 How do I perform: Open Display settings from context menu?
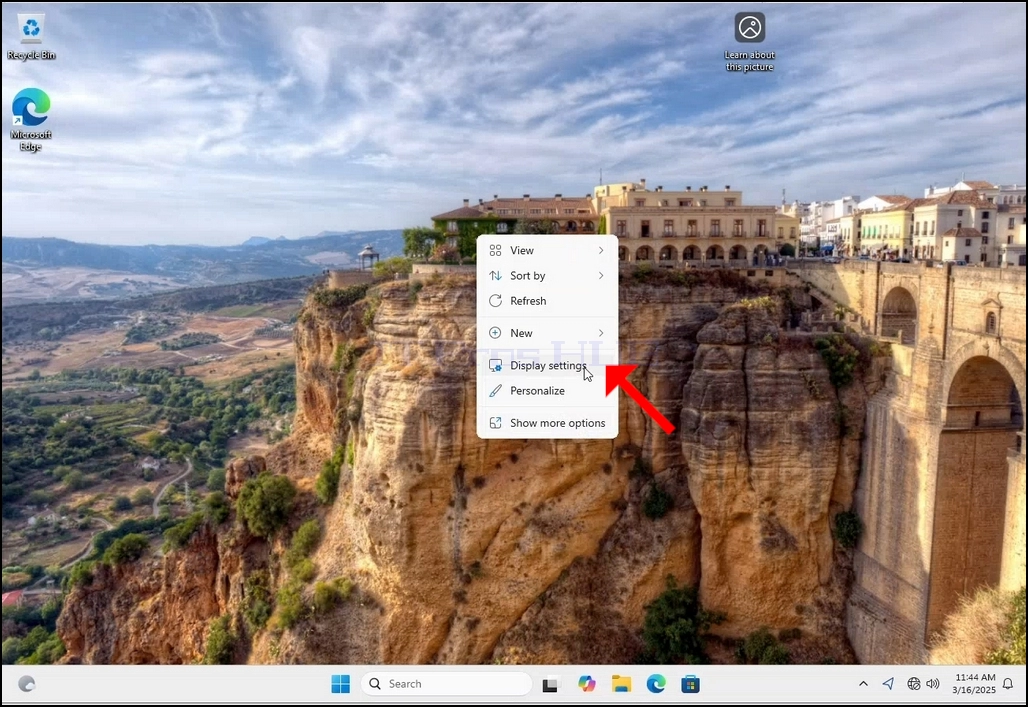point(547,365)
